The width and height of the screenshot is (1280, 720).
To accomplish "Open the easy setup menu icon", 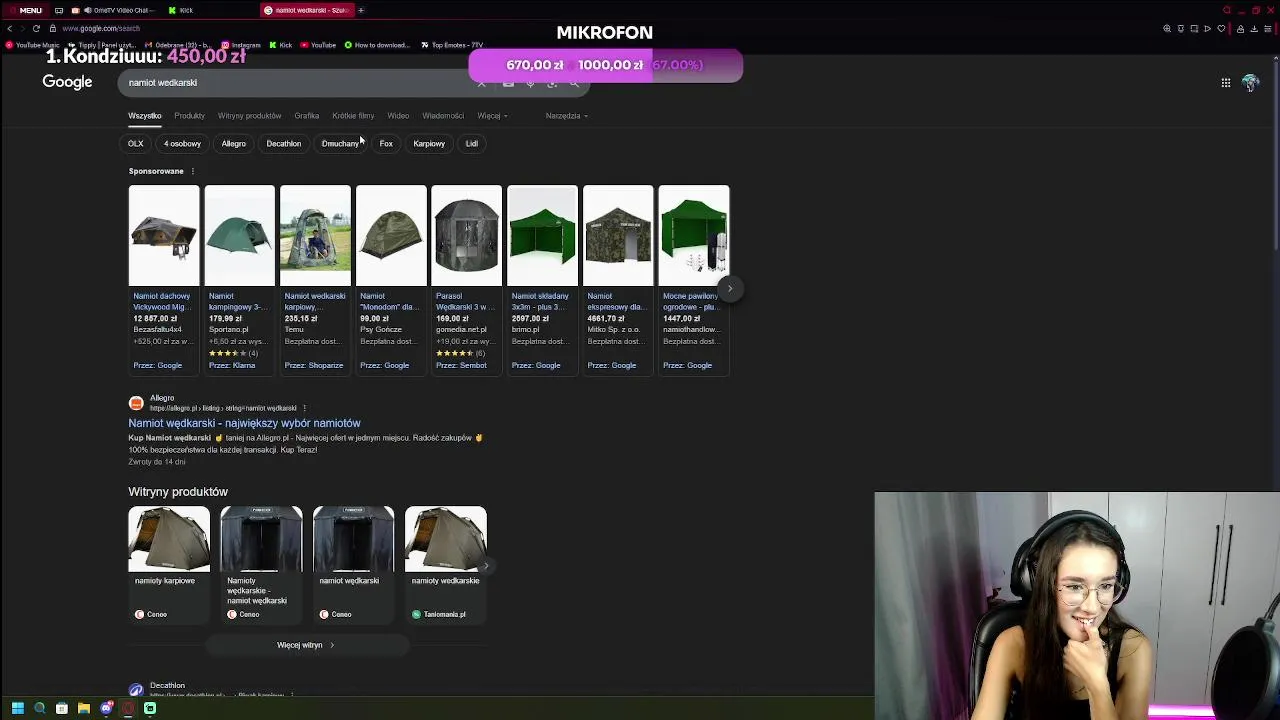I will [1268, 29].
